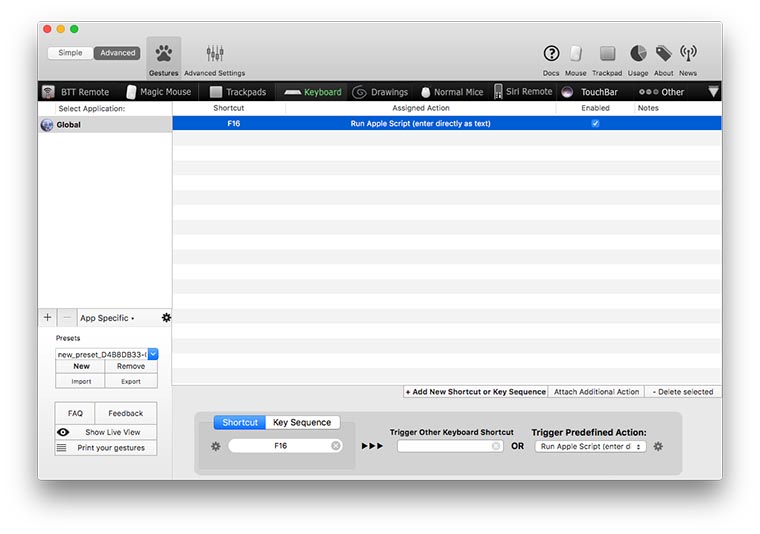The height and width of the screenshot is (534, 760).
Task: Open the About tag icon
Action: pyautogui.click(x=663, y=54)
